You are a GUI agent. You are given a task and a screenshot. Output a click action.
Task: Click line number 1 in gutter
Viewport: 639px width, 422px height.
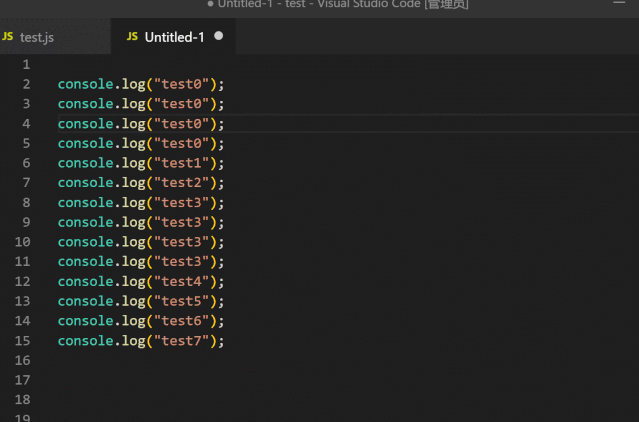click(26, 64)
